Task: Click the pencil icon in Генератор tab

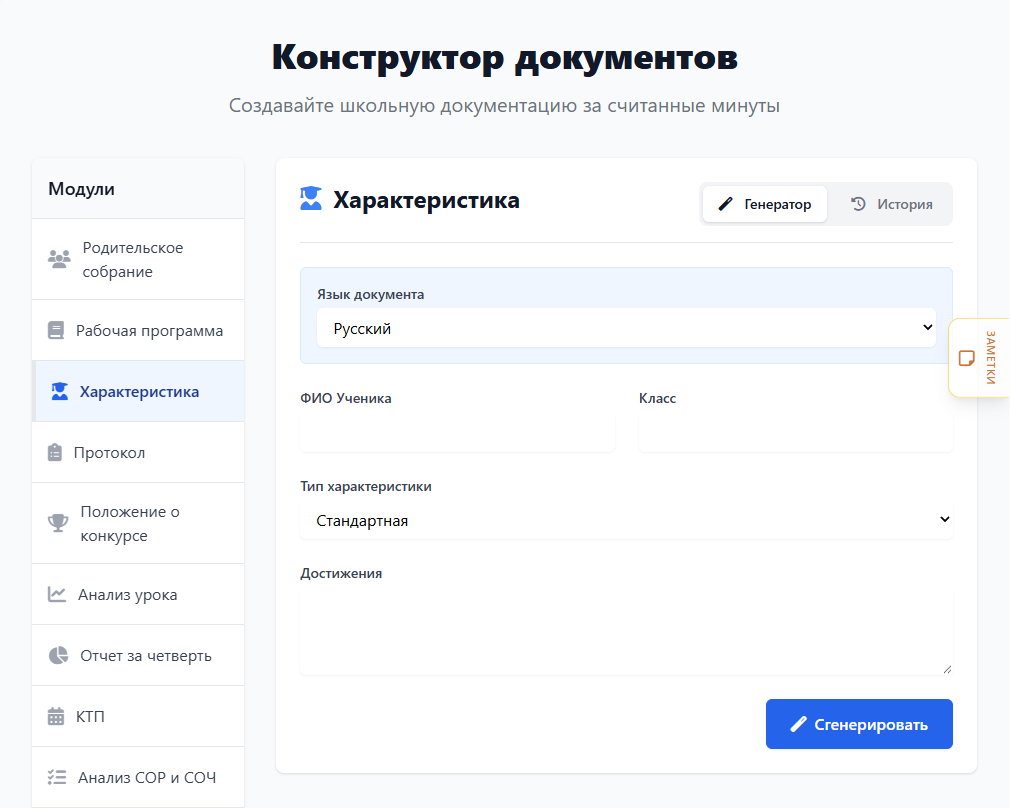Action: click(725, 204)
